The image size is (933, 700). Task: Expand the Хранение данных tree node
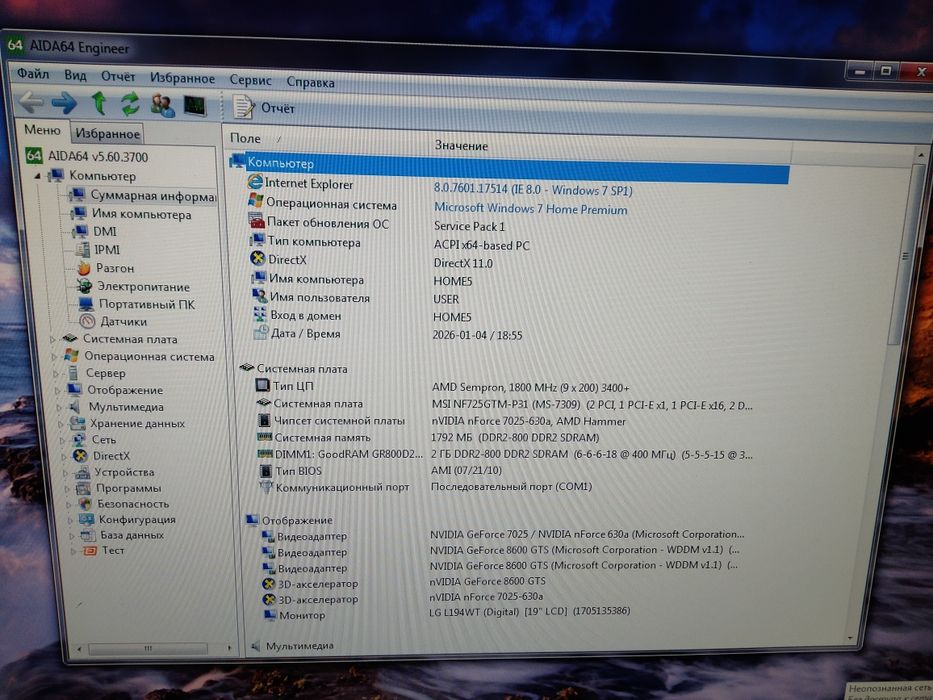[61, 424]
